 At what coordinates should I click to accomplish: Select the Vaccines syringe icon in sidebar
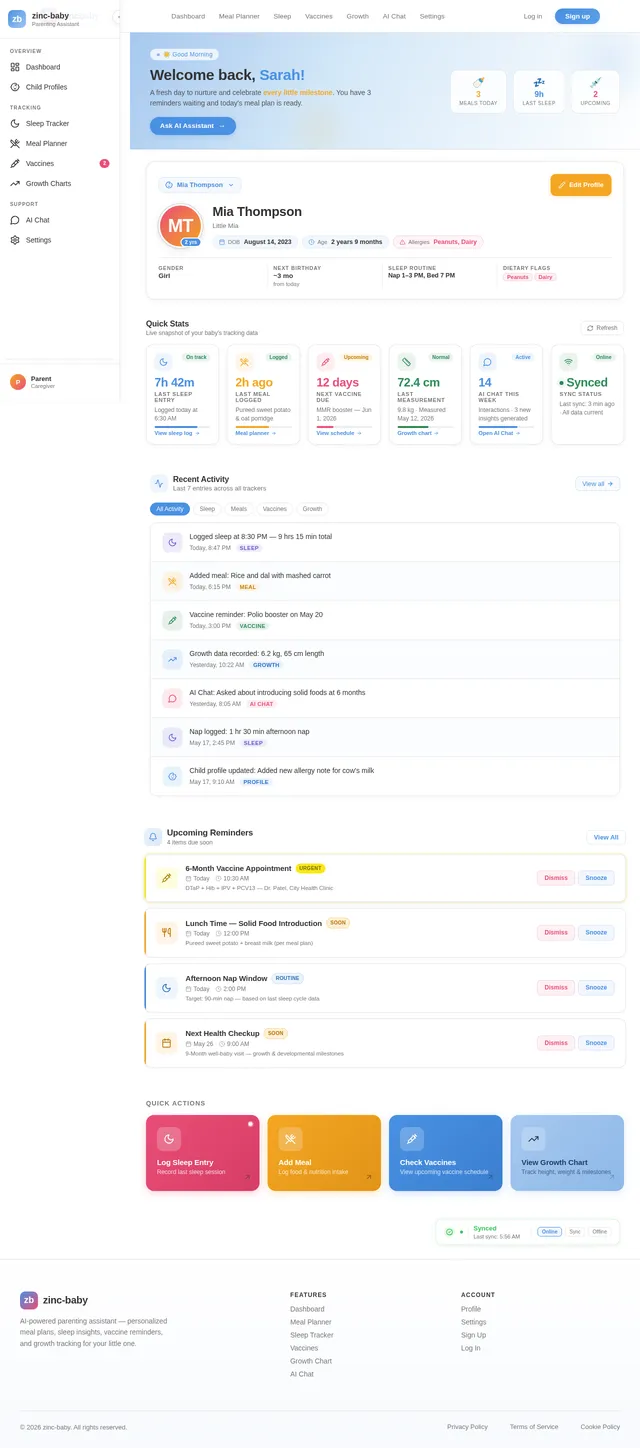point(15,163)
